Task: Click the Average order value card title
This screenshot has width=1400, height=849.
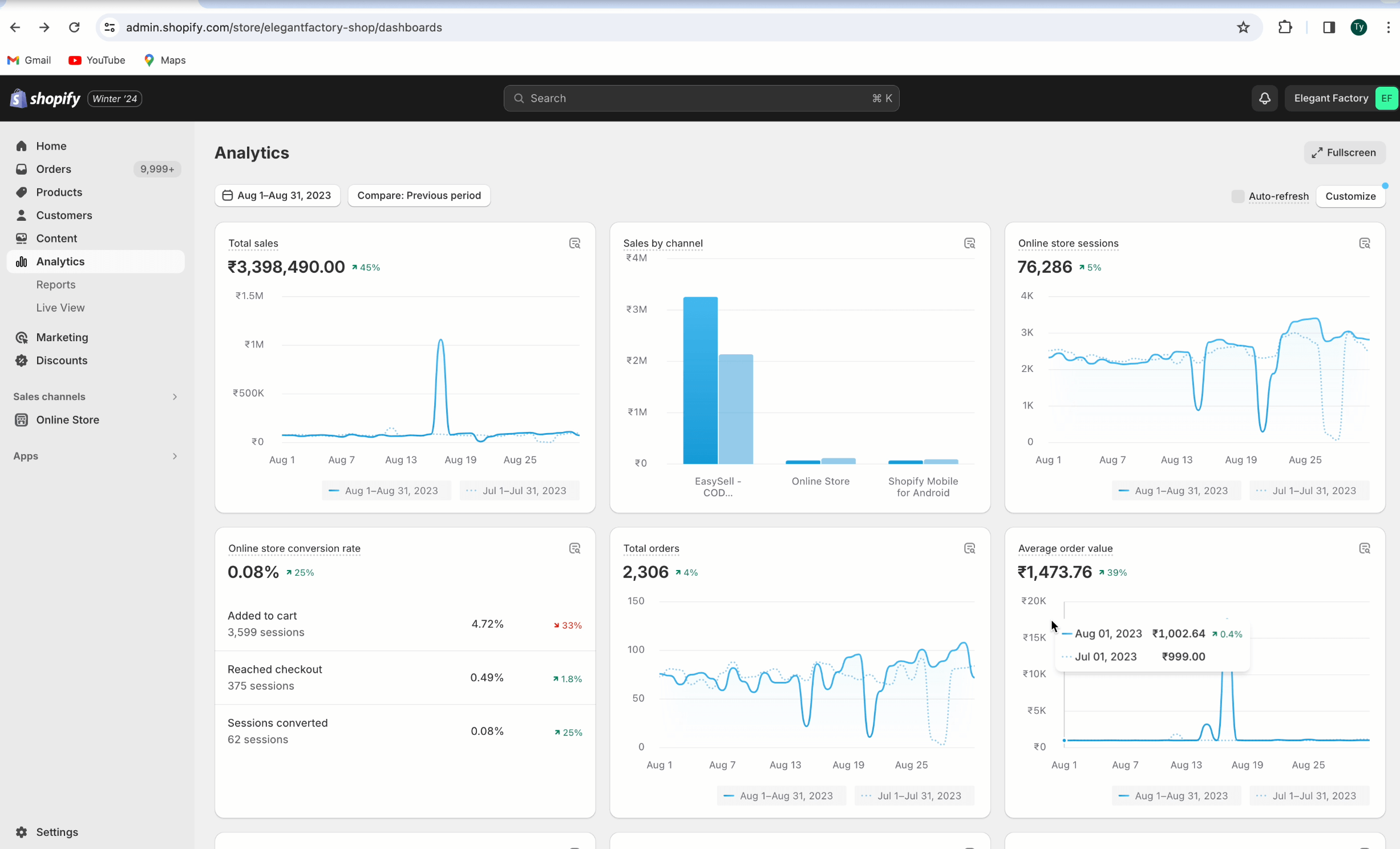Action: (1065, 549)
